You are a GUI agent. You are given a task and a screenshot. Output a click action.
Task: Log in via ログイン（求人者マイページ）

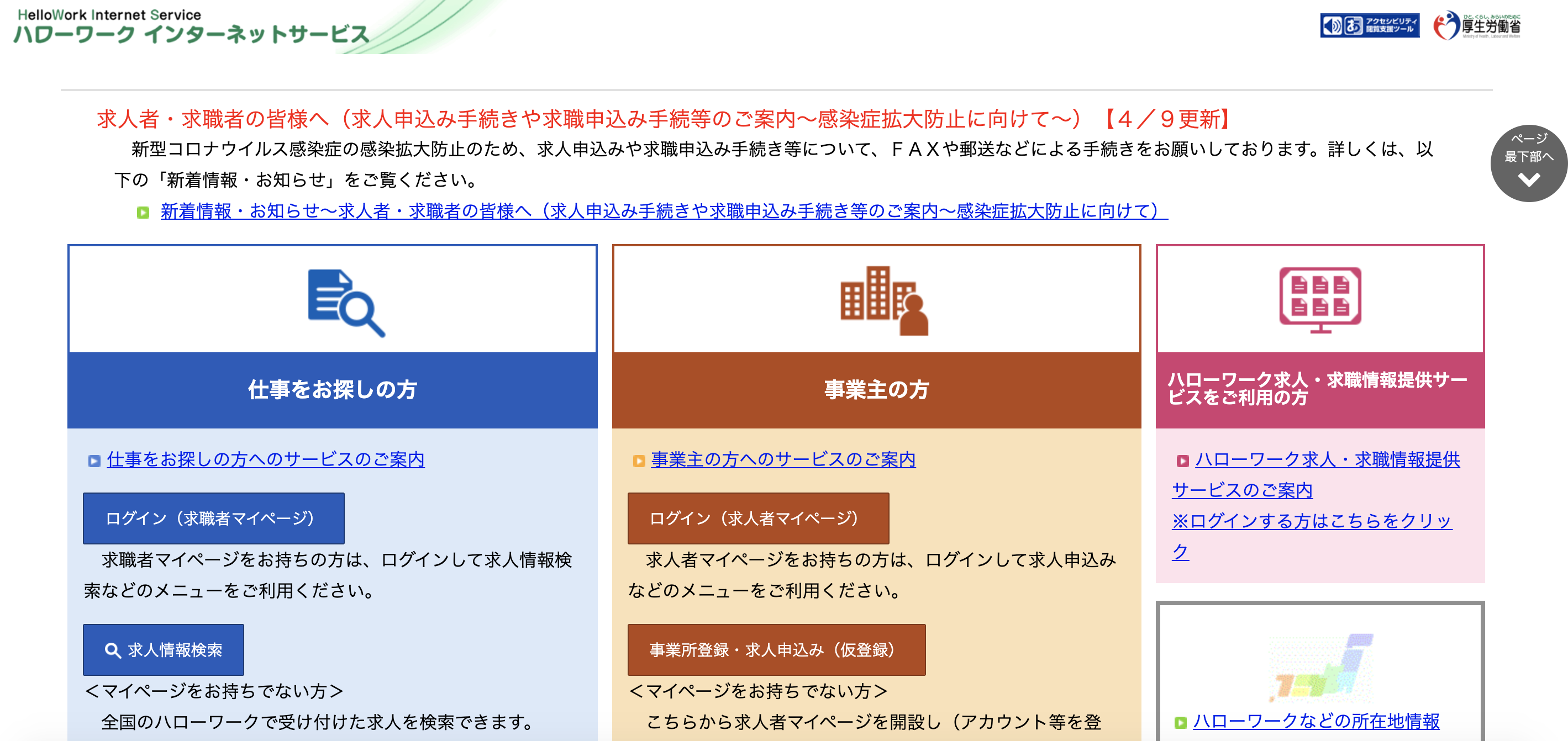click(758, 518)
